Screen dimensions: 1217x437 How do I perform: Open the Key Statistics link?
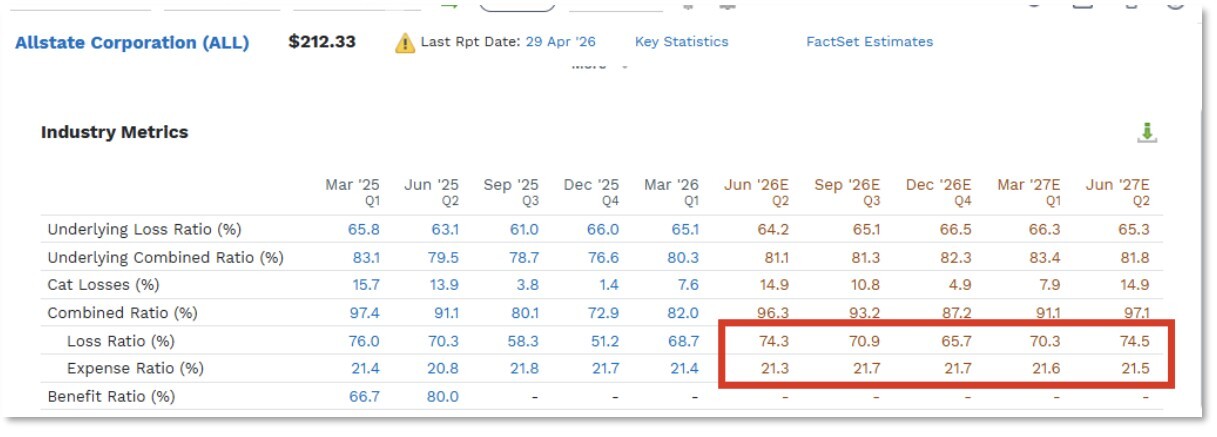tap(682, 42)
